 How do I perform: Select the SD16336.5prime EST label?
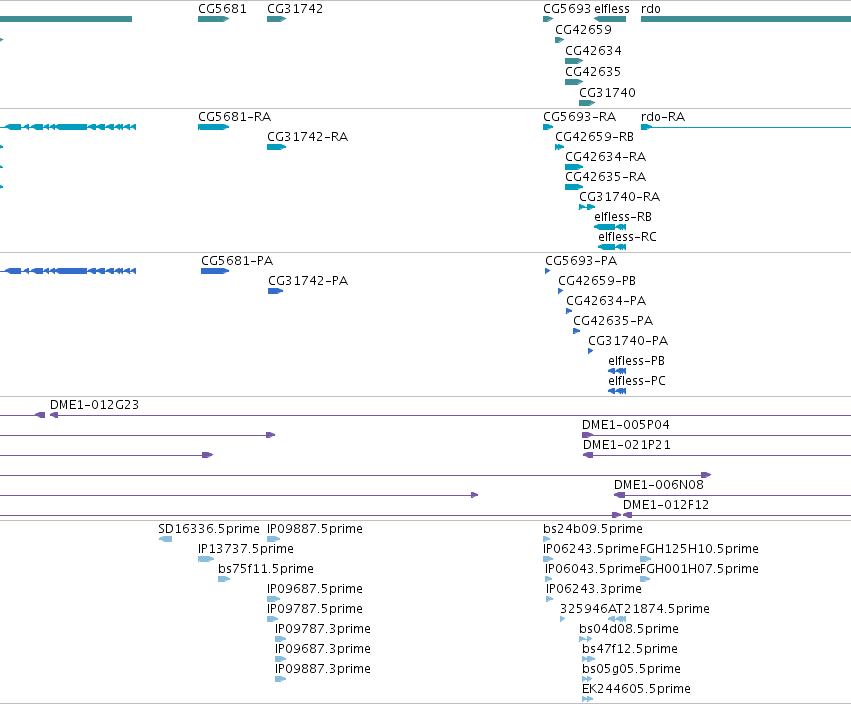coord(209,529)
